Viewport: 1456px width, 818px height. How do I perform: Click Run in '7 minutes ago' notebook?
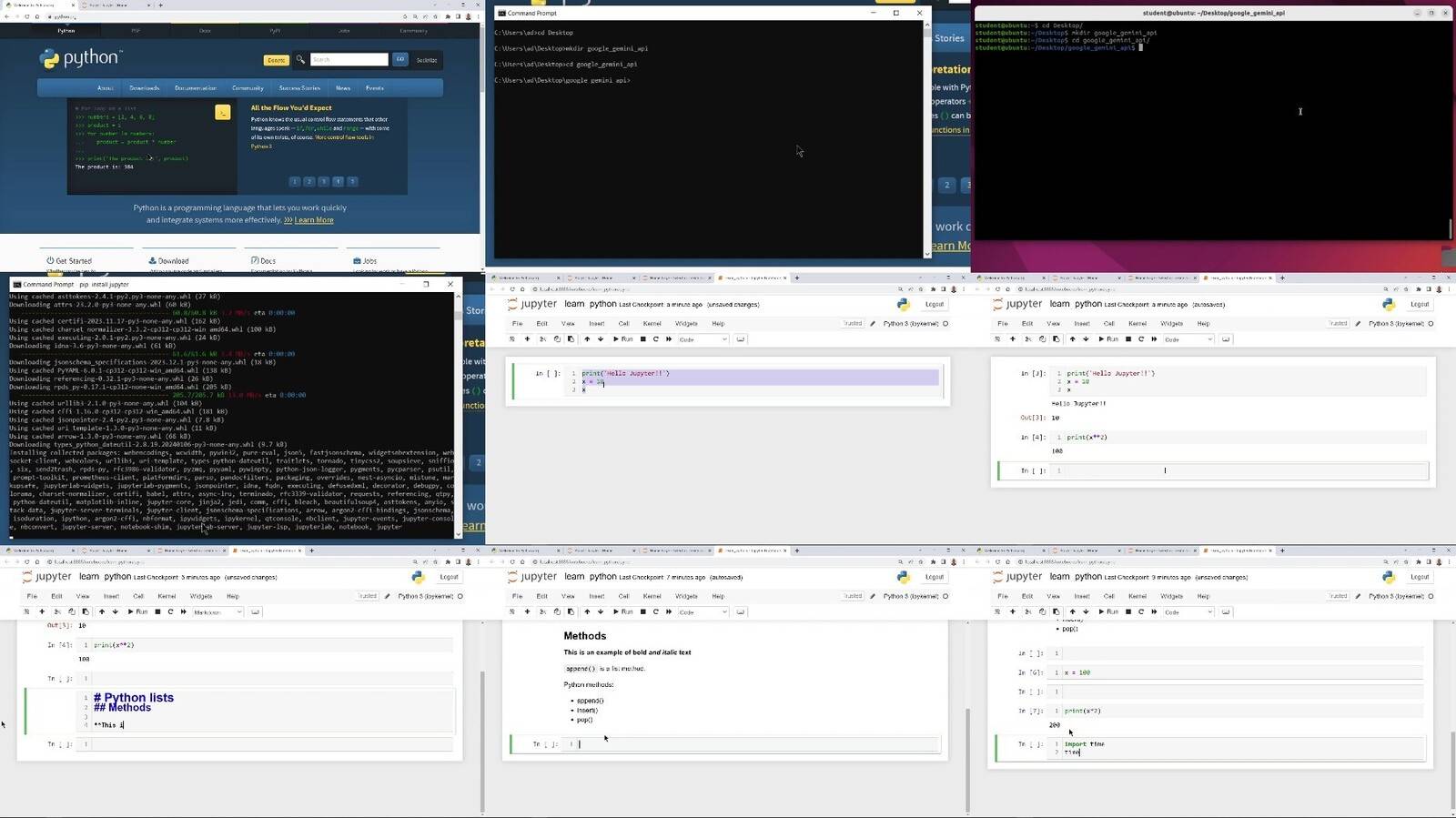(623, 612)
